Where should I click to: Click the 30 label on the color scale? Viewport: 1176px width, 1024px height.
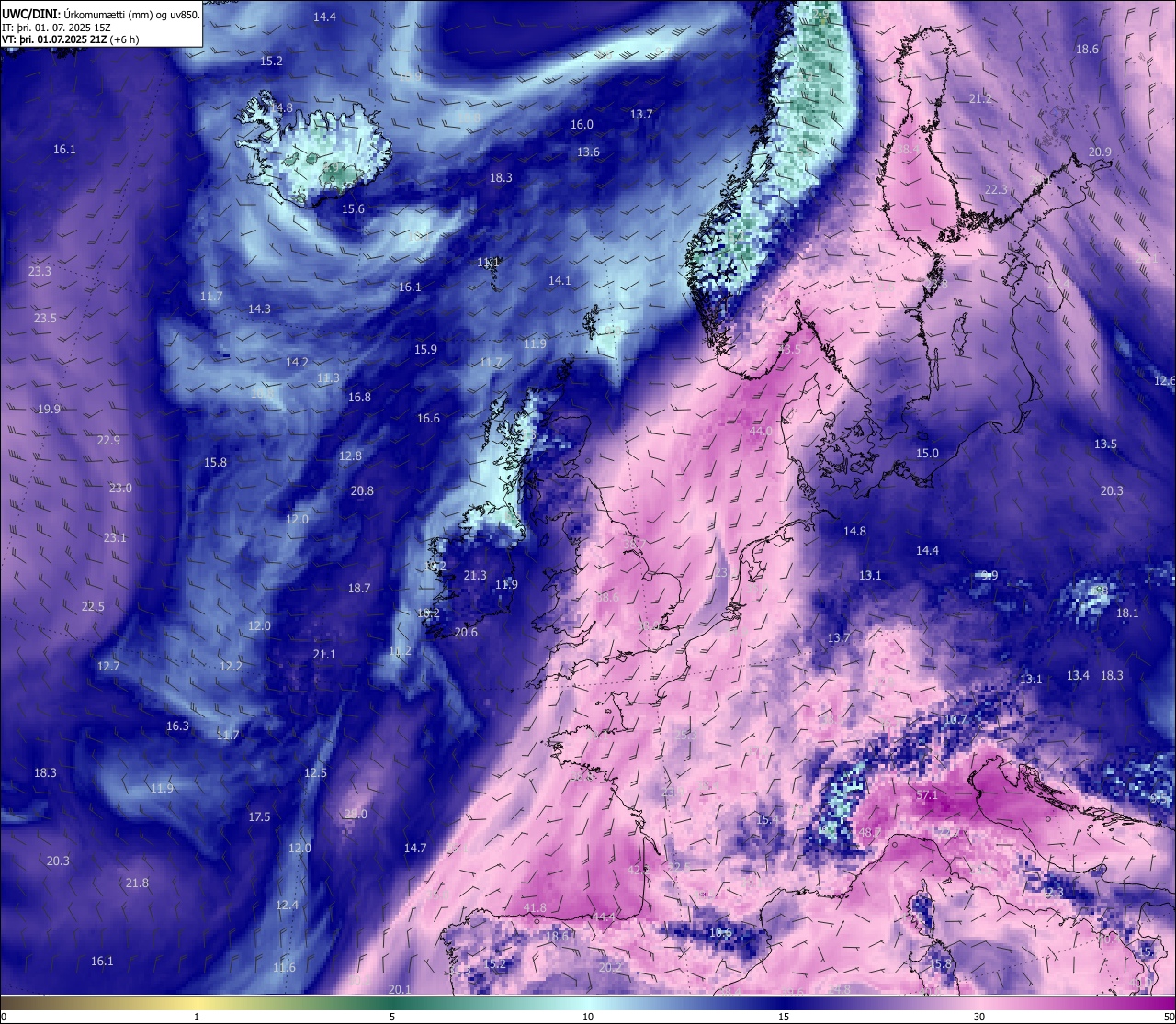(979, 1017)
